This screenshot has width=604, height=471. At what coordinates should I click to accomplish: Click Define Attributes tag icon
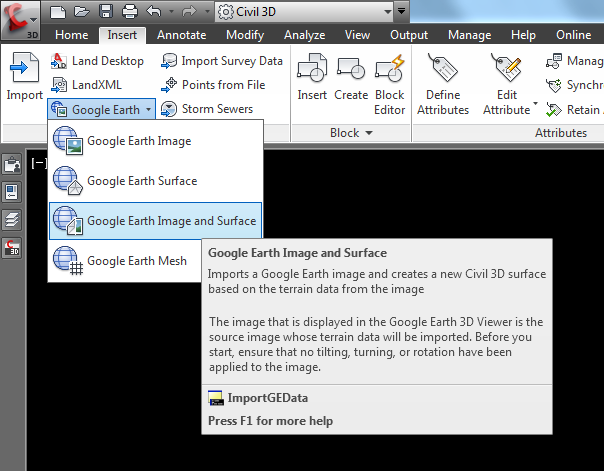point(443,84)
